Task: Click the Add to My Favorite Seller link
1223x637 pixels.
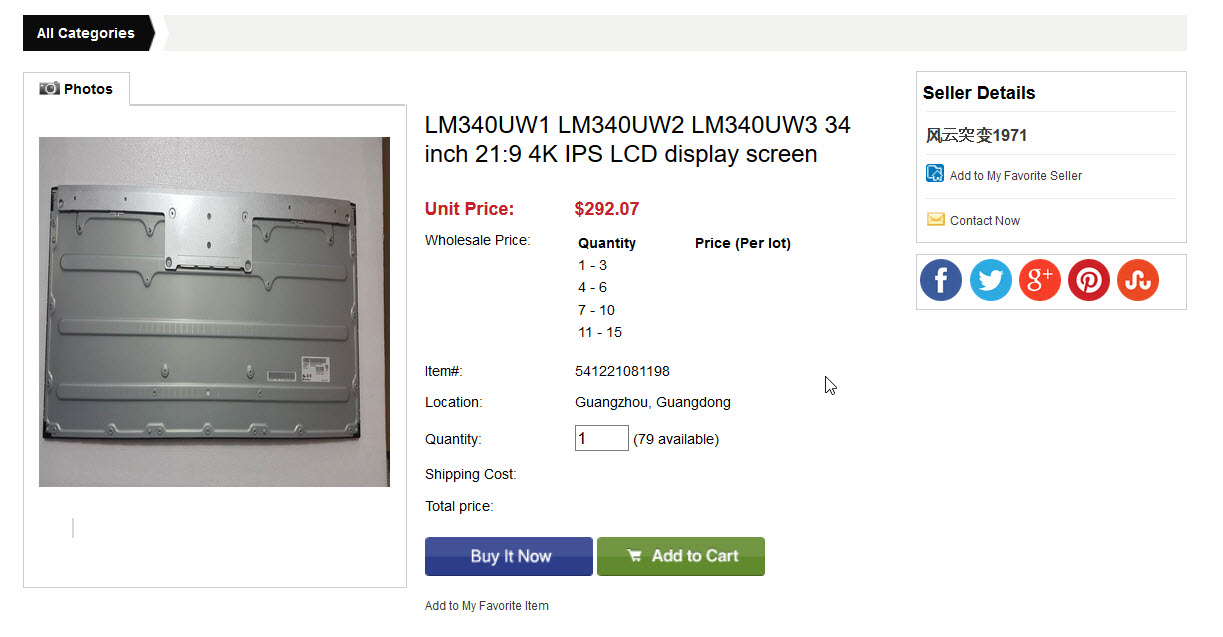Action: pos(1016,175)
